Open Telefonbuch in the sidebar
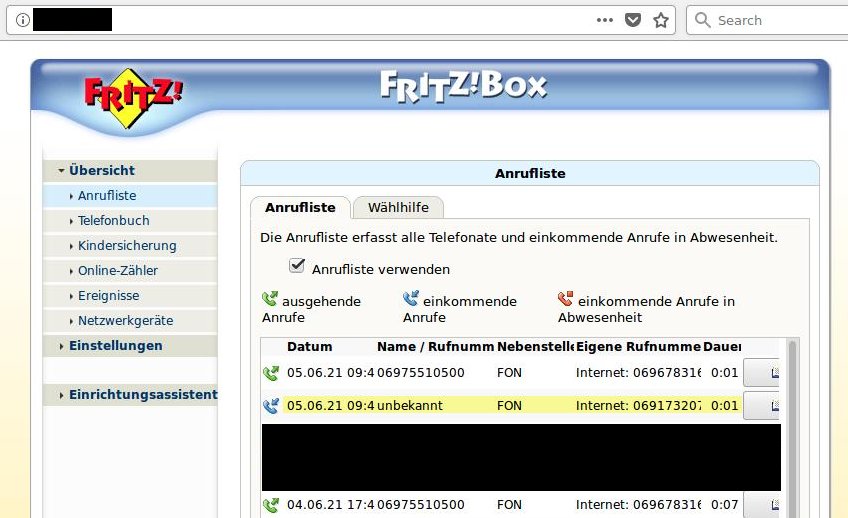This screenshot has width=848, height=518. (x=130, y=221)
